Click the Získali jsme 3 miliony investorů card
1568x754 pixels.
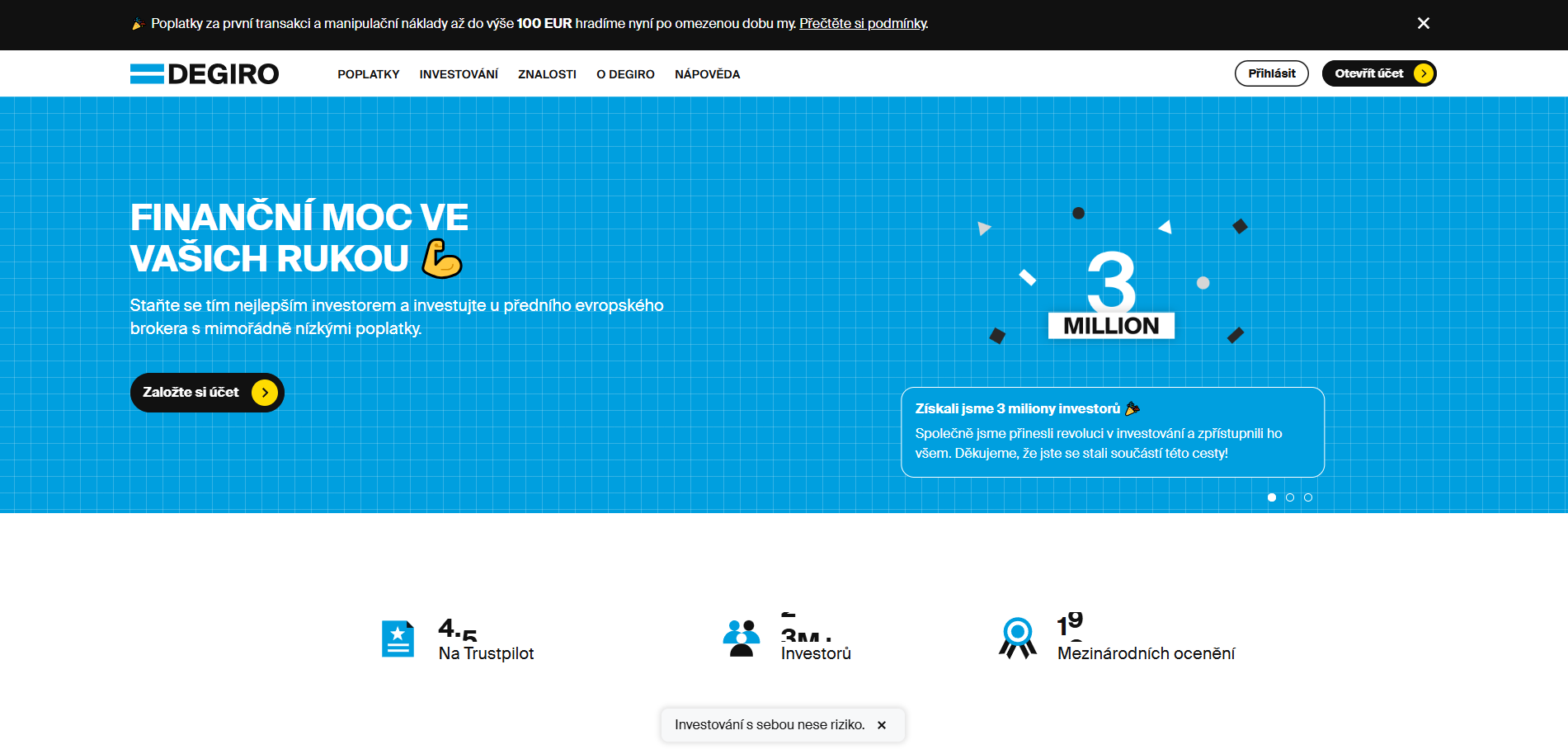coord(1113,432)
